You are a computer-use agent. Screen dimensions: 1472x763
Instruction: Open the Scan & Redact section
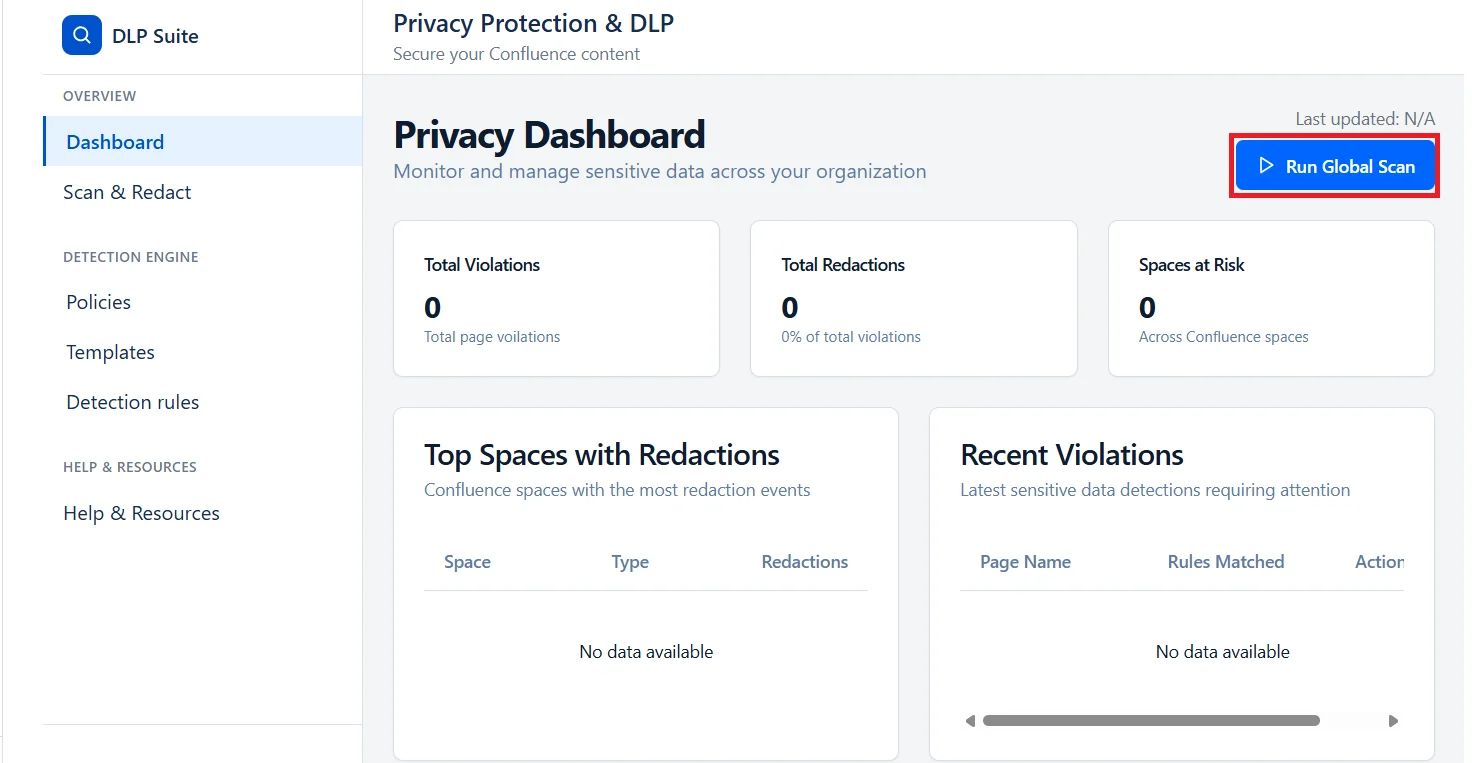tap(128, 192)
